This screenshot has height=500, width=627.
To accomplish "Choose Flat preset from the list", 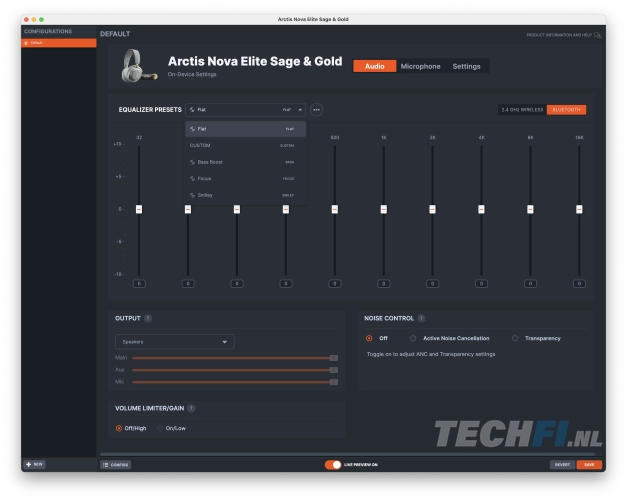I will point(246,129).
